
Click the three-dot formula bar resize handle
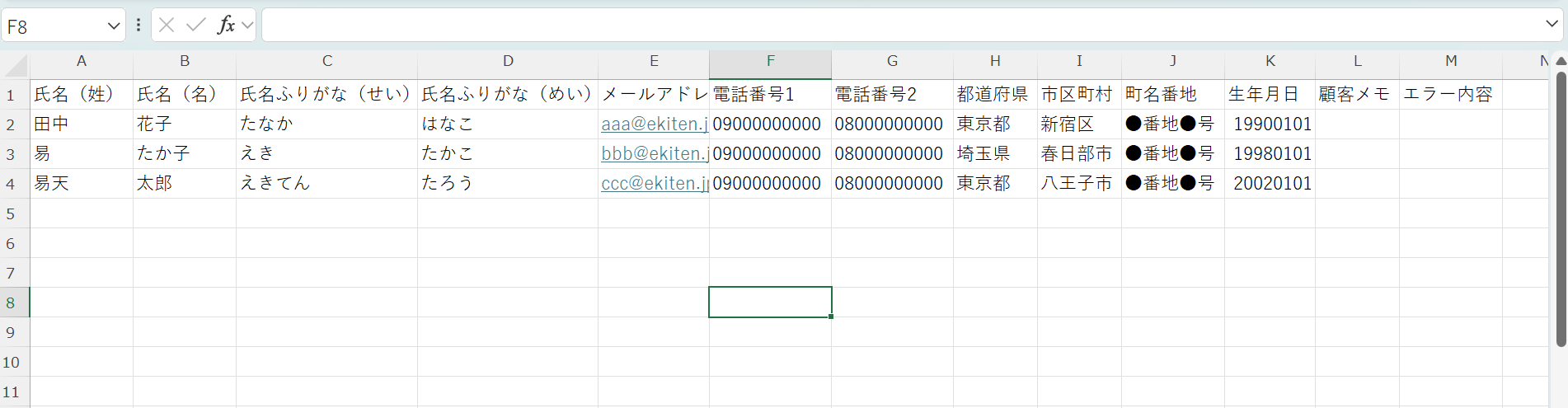point(138,26)
